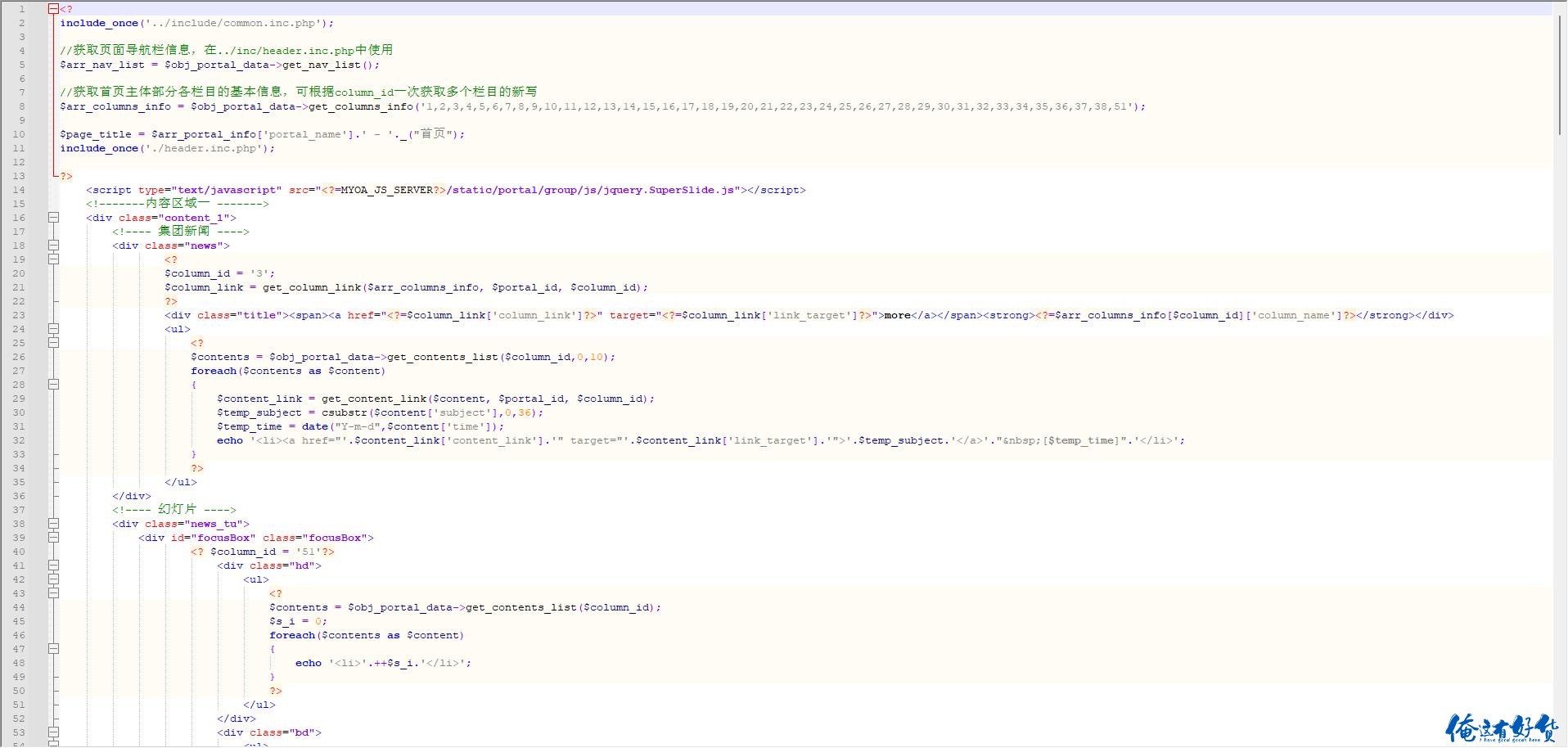Click the navigation comment on line 4
Screen dimensions: 1568x748
pos(227,50)
